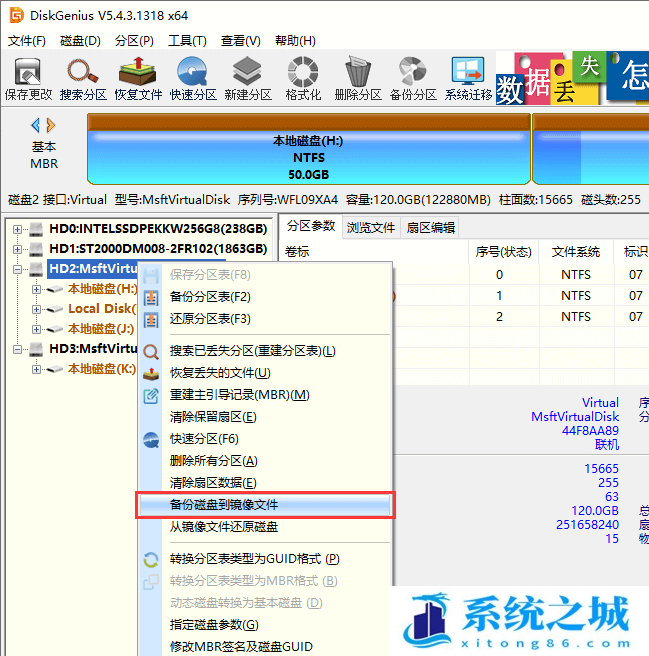Choose 修改MBR签名及磁盘GUID menu entry
649x656 pixels.
[x=265, y=647]
